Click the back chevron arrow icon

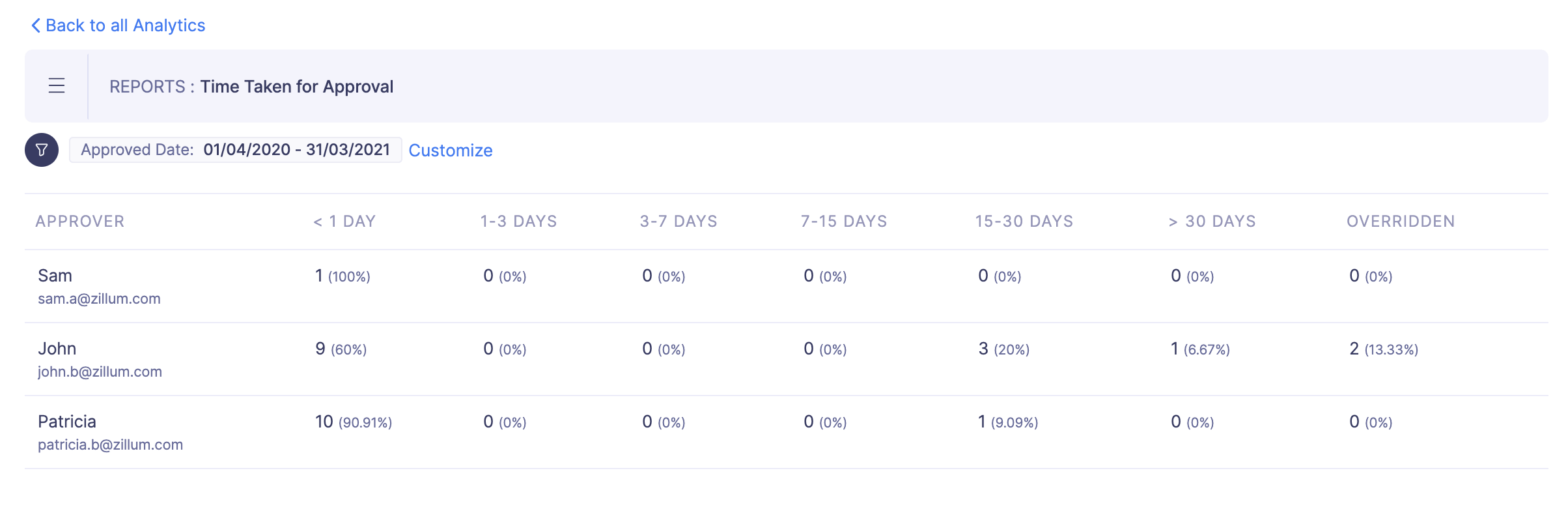36,25
